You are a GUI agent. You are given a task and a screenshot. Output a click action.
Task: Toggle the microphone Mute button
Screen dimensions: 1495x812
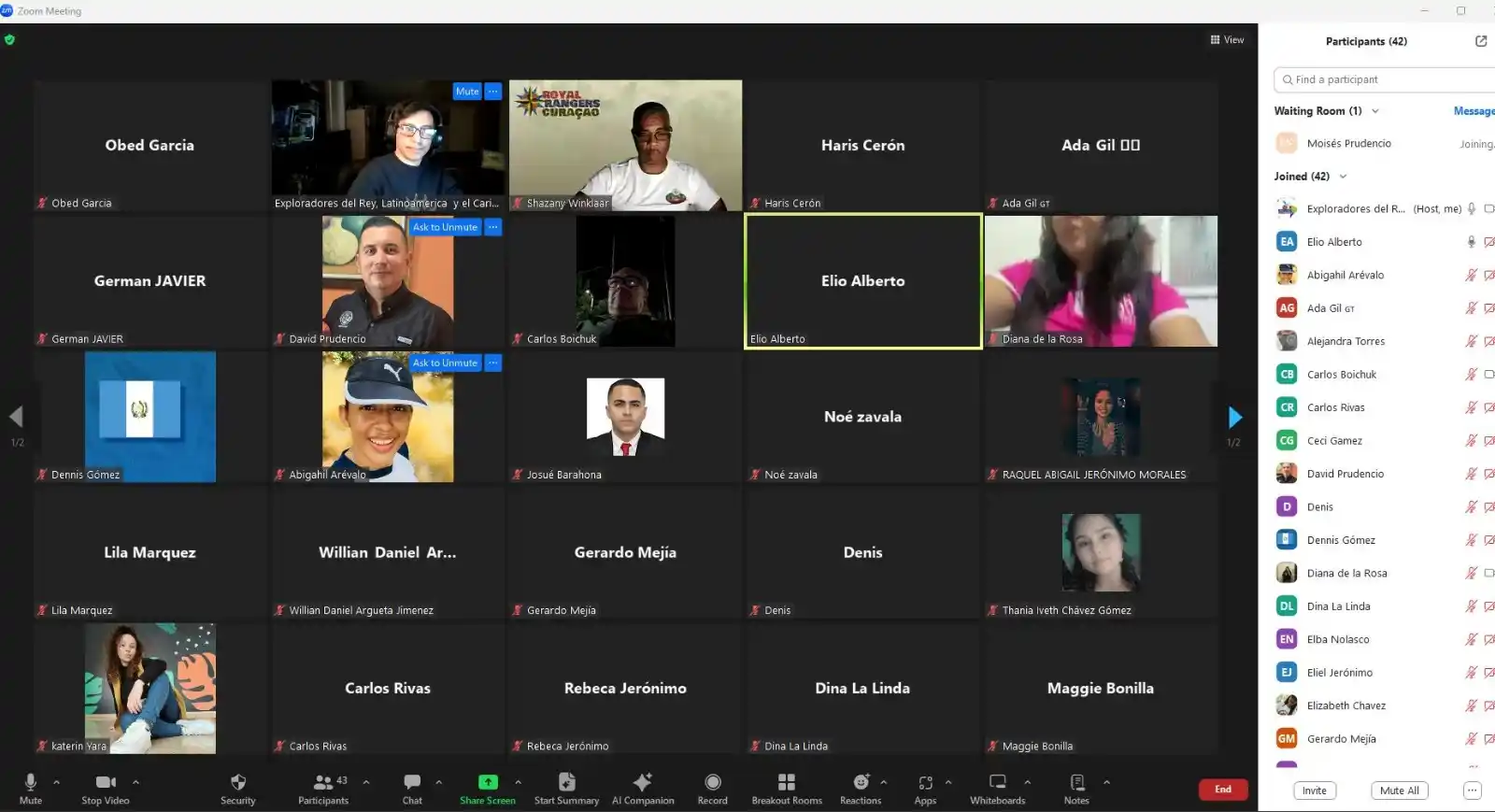(x=31, y=783)
